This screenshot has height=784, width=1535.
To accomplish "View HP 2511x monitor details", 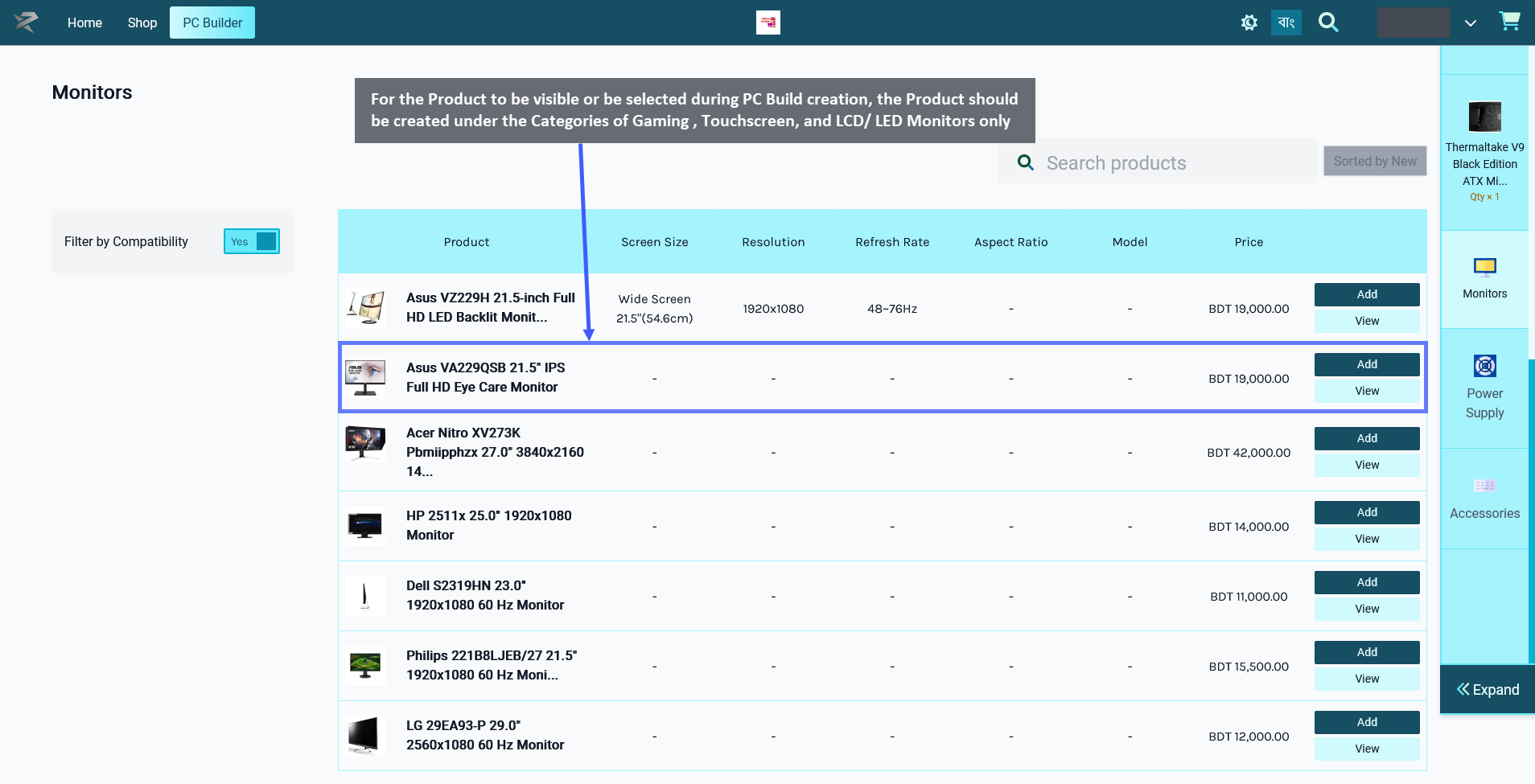I will 1367,539.
